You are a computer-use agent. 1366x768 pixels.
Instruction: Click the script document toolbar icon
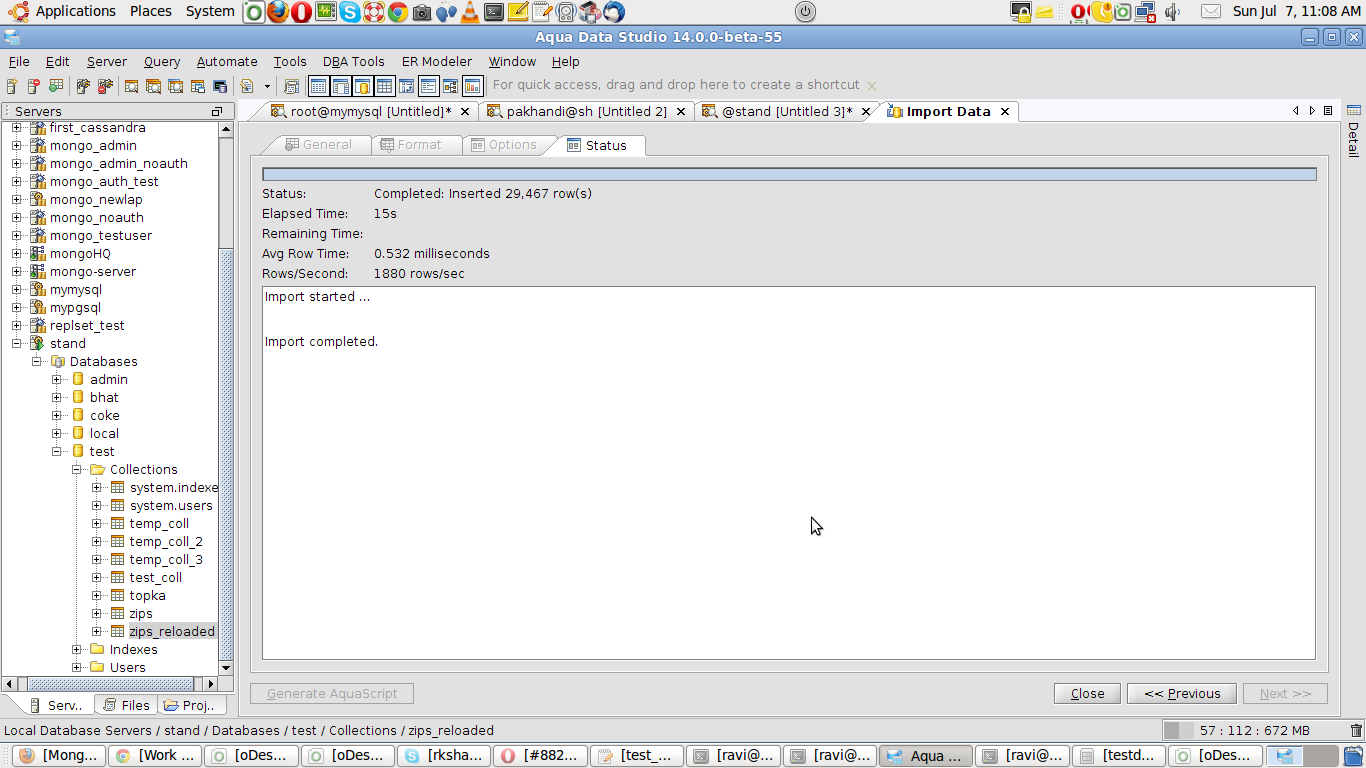(x=246, y=86)
